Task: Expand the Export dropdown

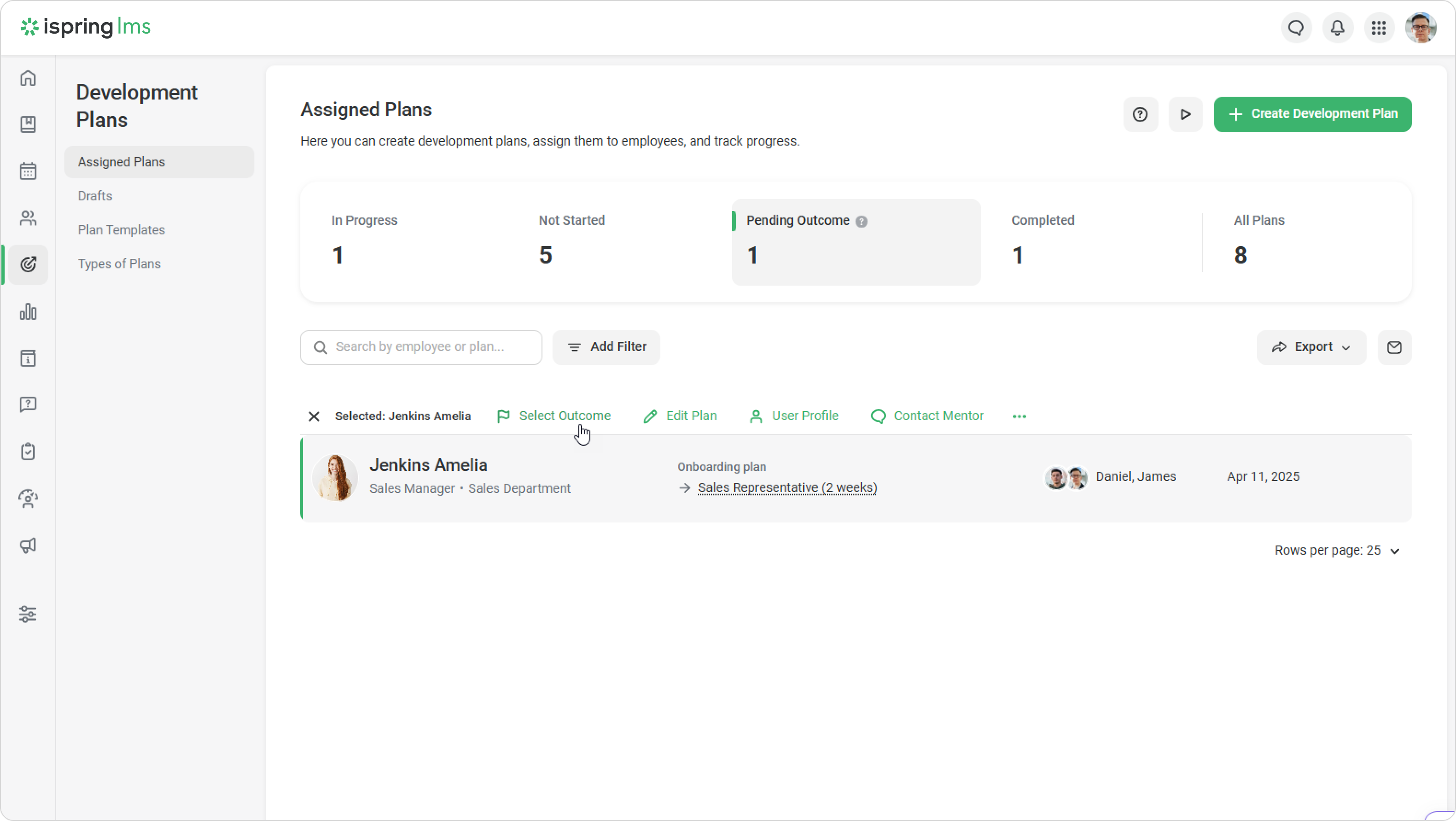Action: point(1311,347)
